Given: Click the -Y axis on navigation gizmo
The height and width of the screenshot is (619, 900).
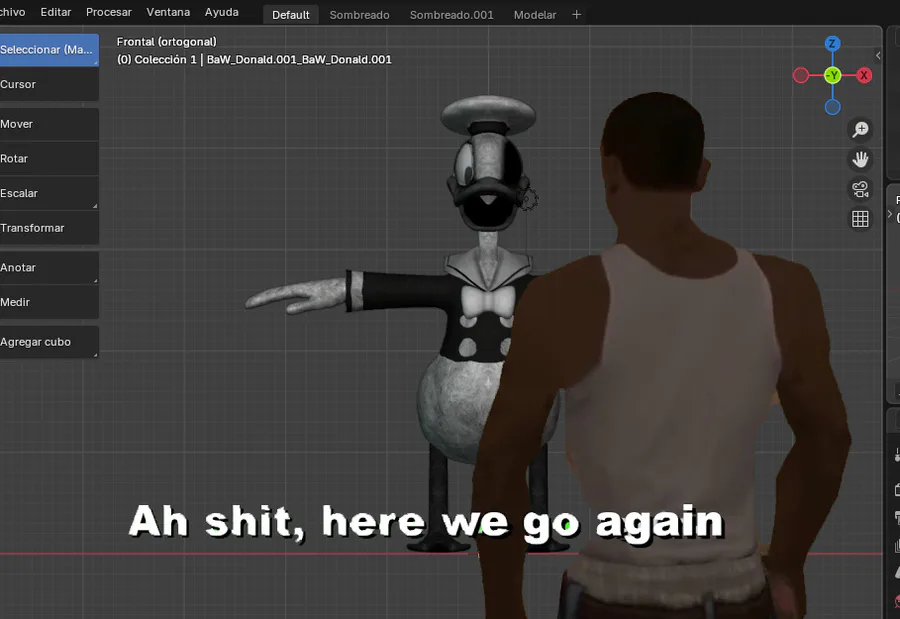Looking at the screenshot, I should tap(832, 75).
